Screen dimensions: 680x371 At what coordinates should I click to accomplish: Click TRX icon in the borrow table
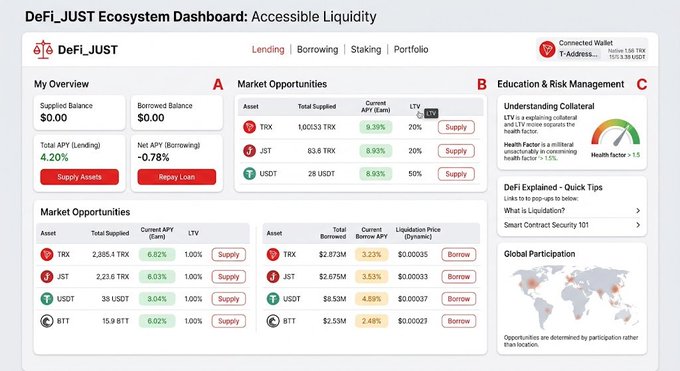coord(273,254)
